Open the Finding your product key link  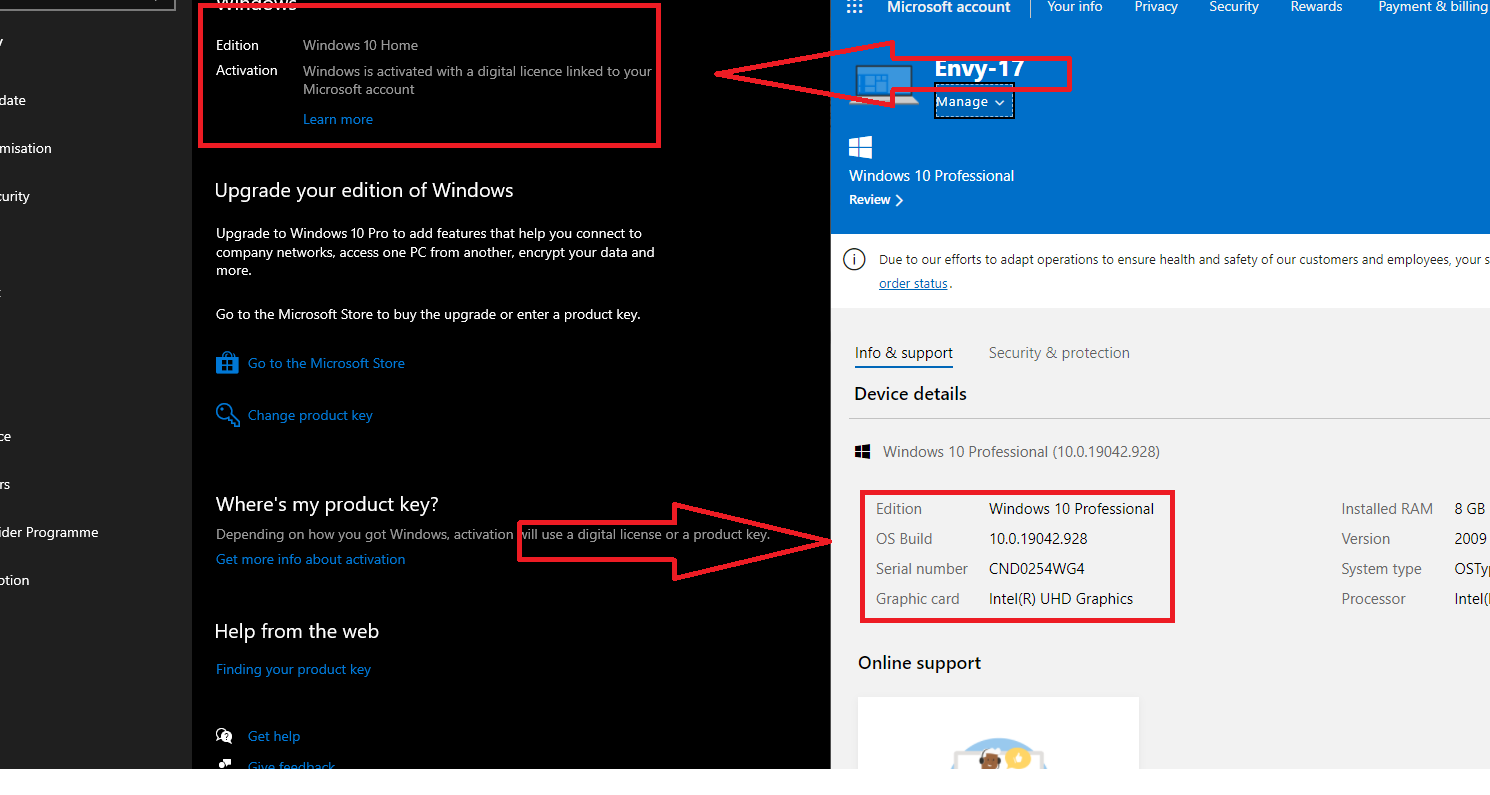293,669
